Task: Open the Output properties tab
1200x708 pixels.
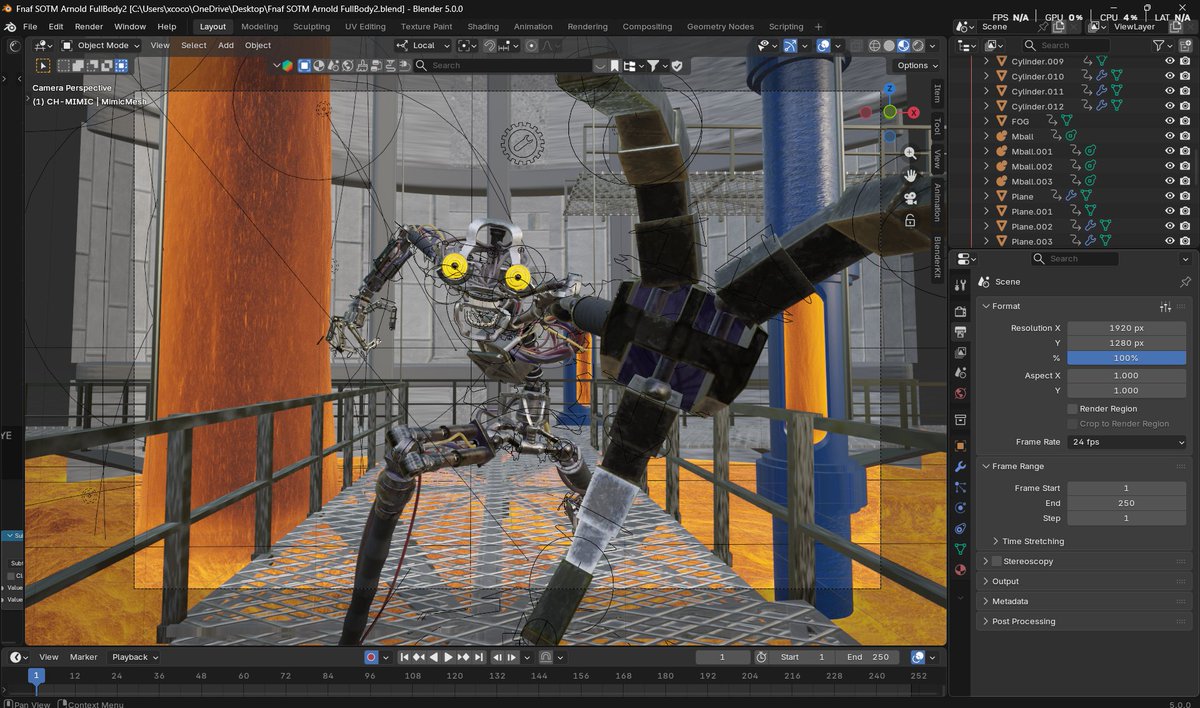Action: pyautogui.click(x=961, y=332)
